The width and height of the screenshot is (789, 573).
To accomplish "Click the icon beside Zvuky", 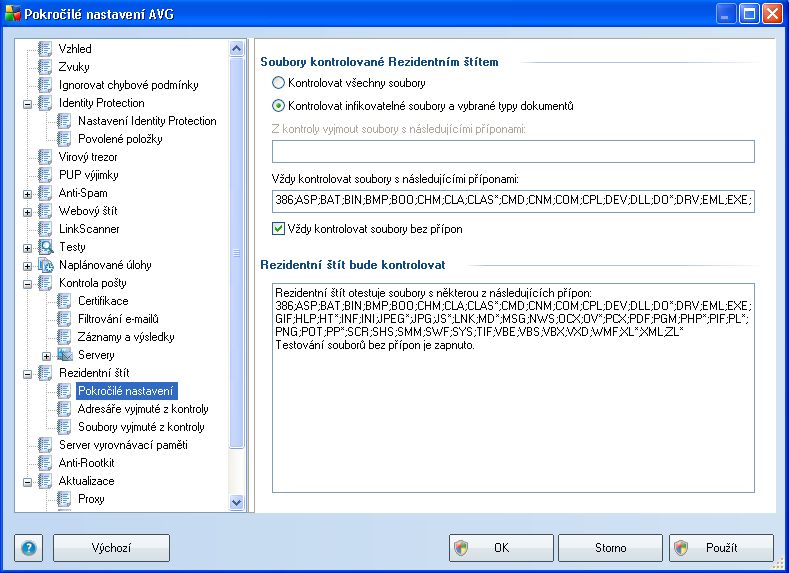I will click(x=45, y=67).
